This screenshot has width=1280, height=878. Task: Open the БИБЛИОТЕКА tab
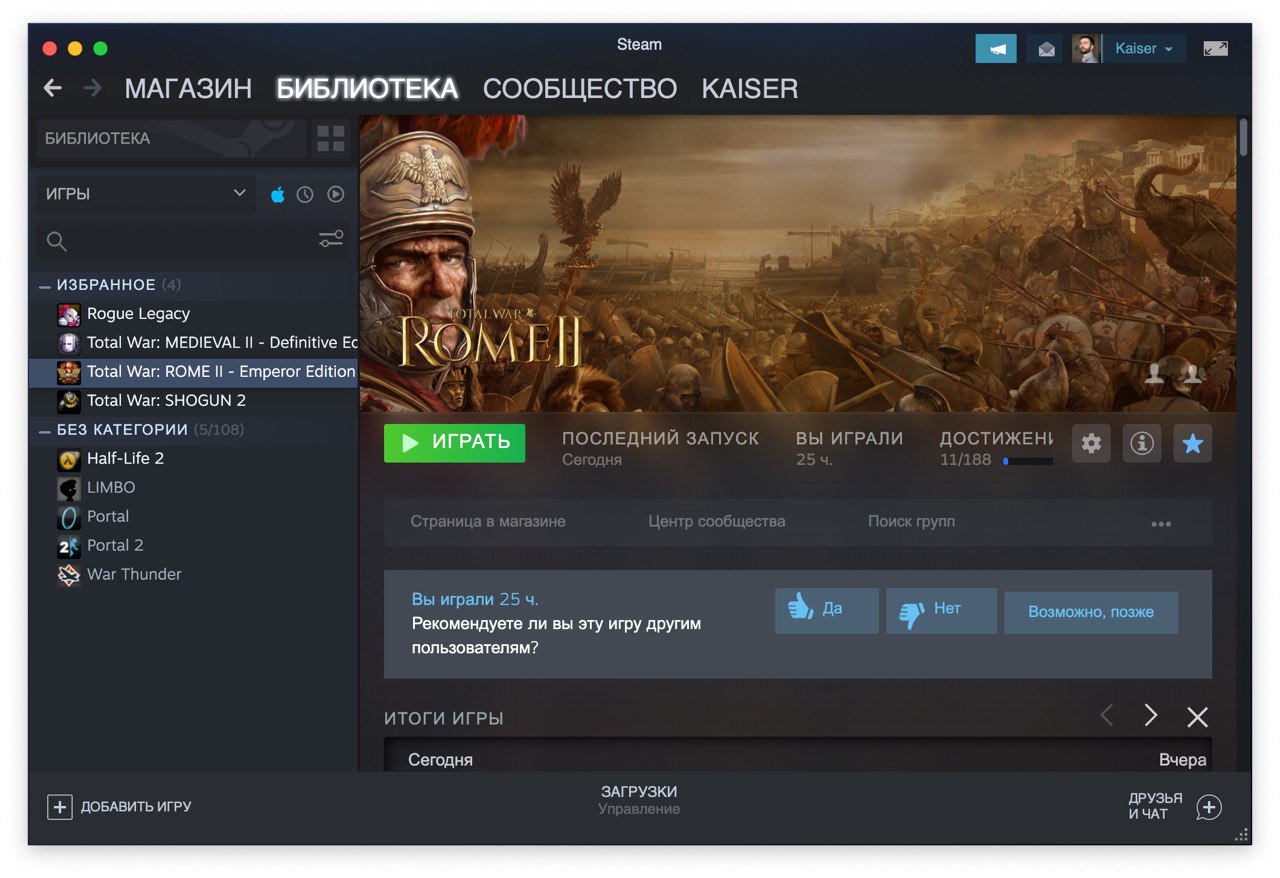click(367, 89)
